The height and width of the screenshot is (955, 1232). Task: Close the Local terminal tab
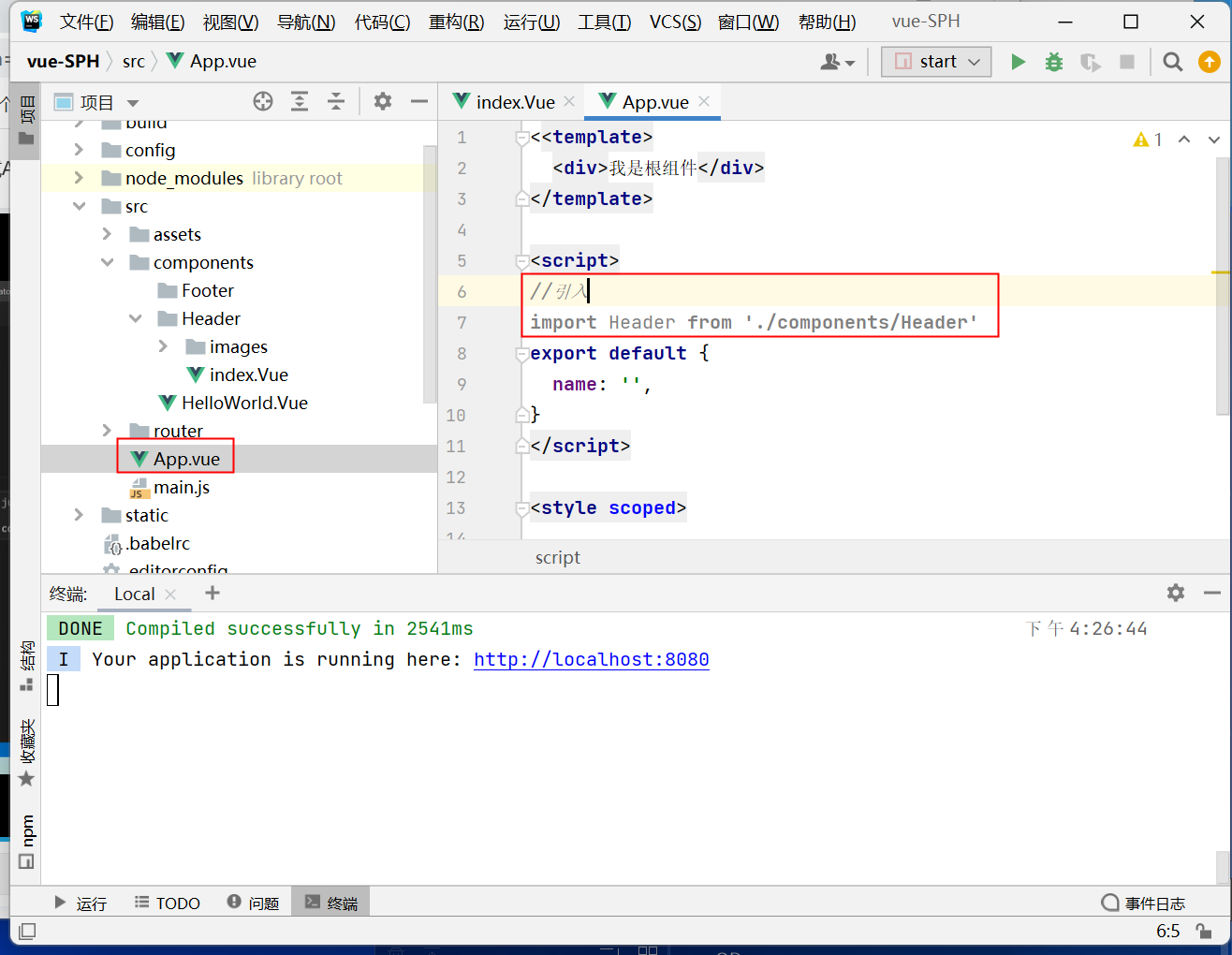(170, 595)
